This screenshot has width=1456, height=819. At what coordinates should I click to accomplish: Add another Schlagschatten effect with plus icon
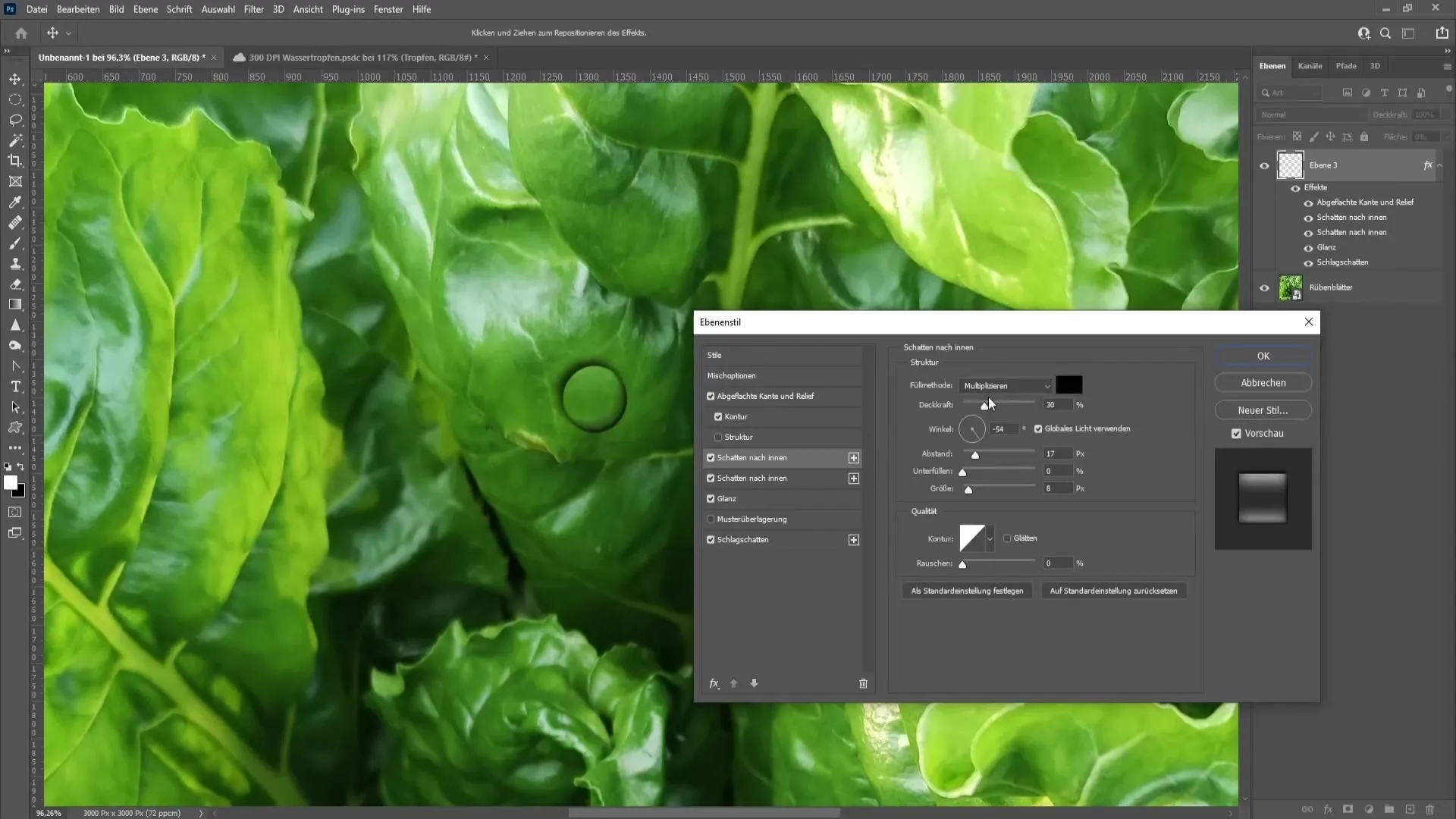854,540
